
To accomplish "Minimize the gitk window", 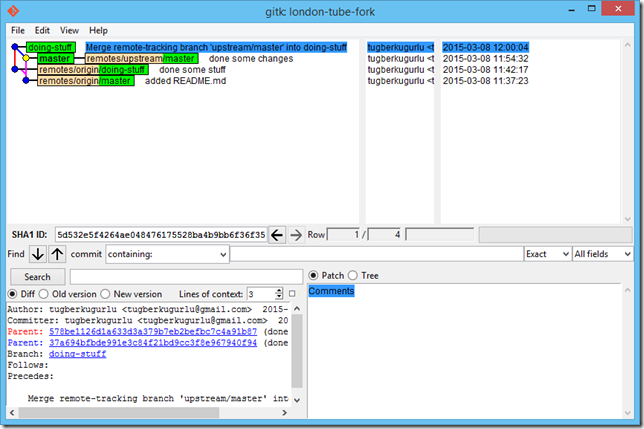I will coord(571,9).
